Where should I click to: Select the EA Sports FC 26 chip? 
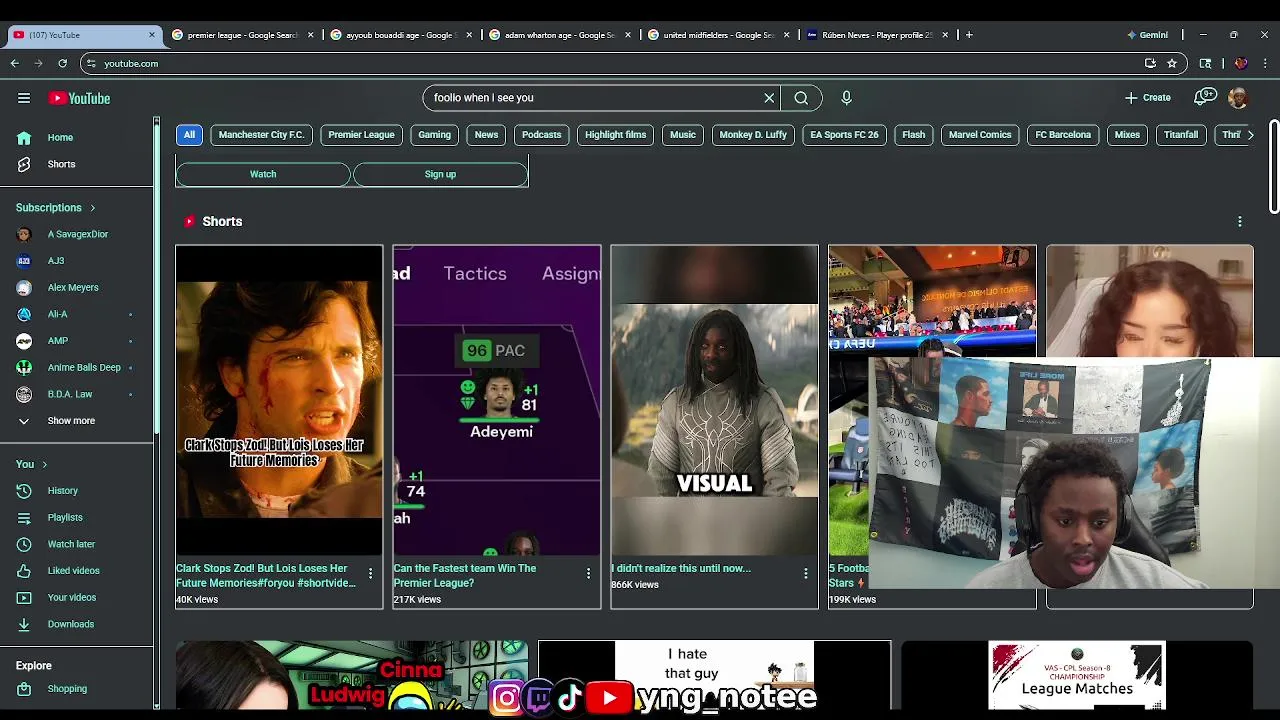click(844, 135)
